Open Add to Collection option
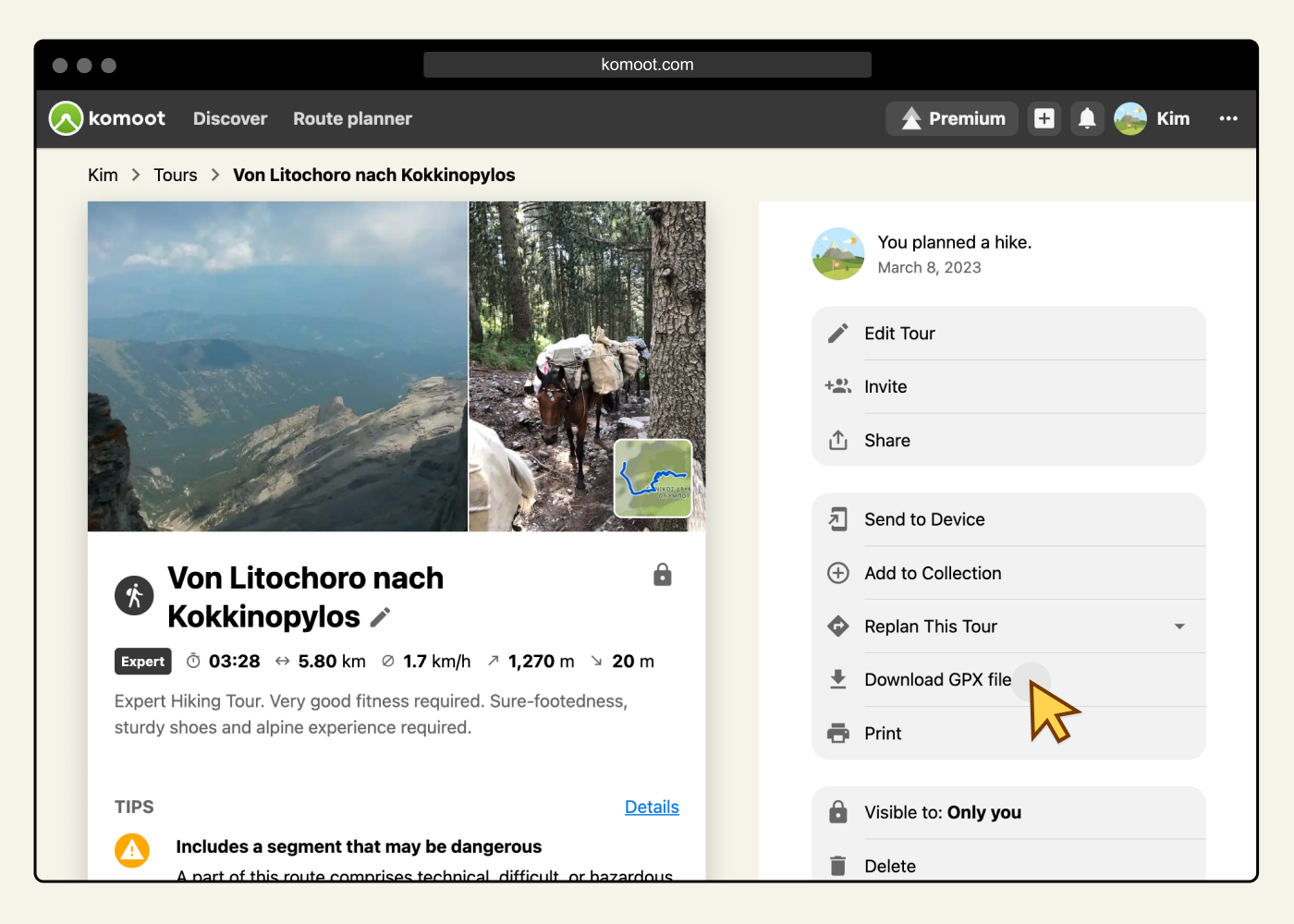Viewport: 1294px width, 924px height. tap(932, 573)
